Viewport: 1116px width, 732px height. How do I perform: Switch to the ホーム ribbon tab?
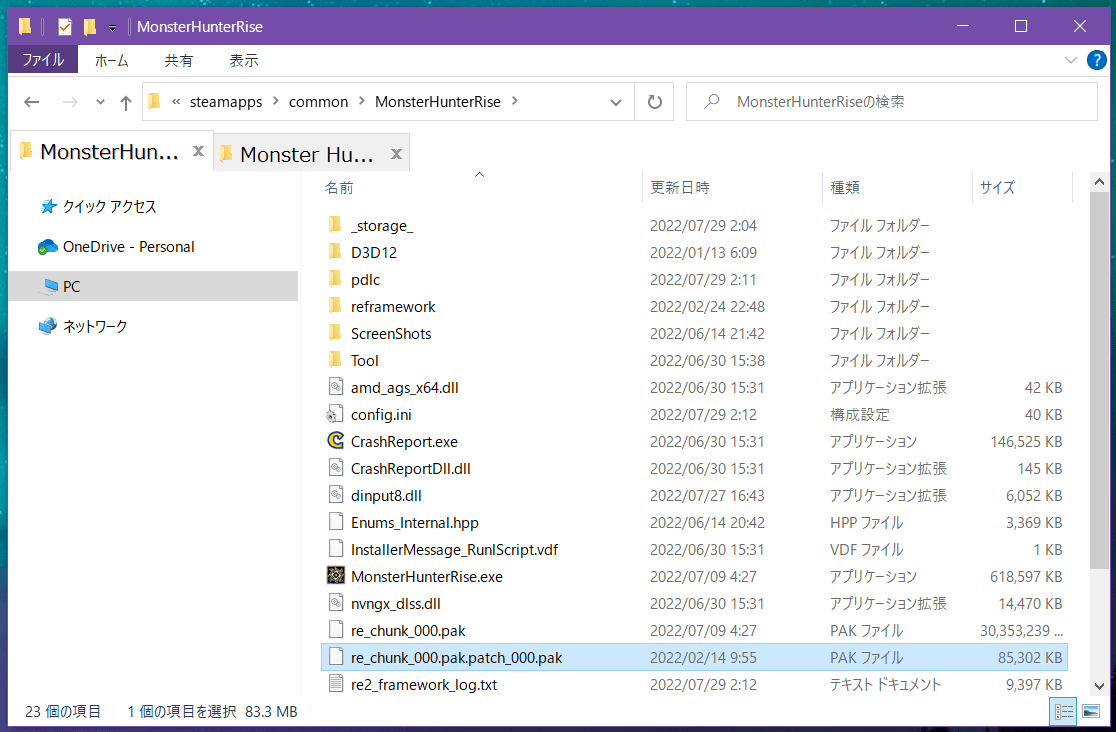112,61
